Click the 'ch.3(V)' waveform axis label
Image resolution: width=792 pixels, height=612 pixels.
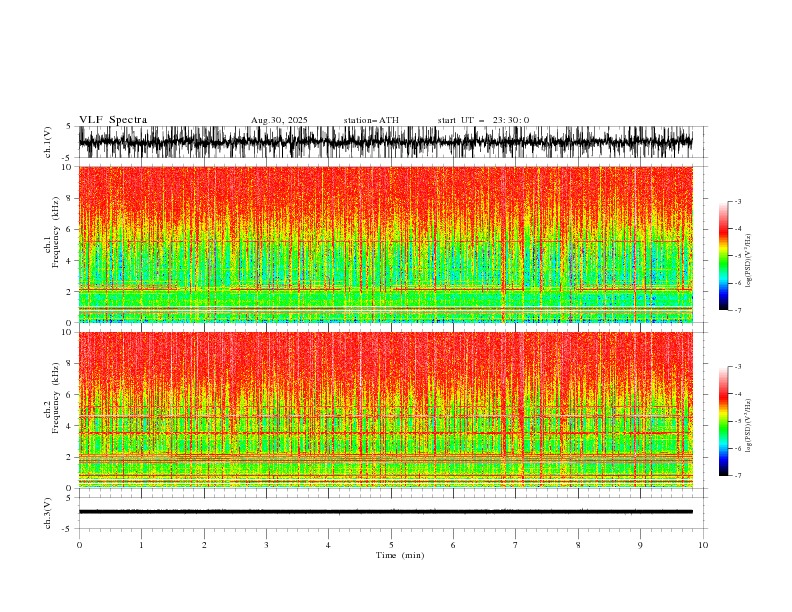point(49,513)
